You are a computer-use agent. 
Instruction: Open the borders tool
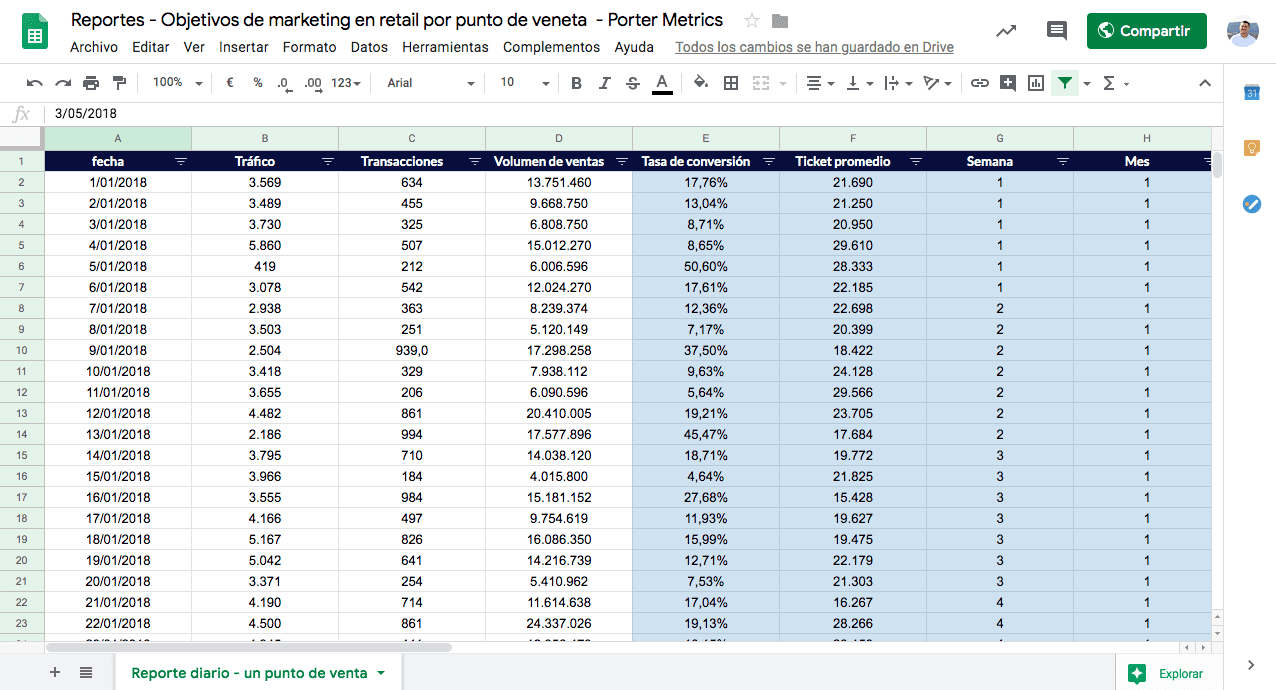[x=731, y=83]
